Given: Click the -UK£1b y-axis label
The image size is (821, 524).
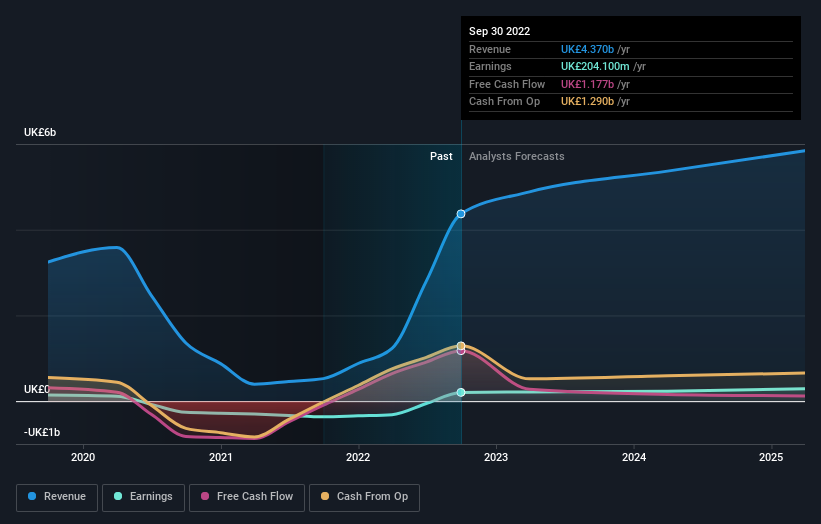Looking at the screenshot, I should point(42,432).
